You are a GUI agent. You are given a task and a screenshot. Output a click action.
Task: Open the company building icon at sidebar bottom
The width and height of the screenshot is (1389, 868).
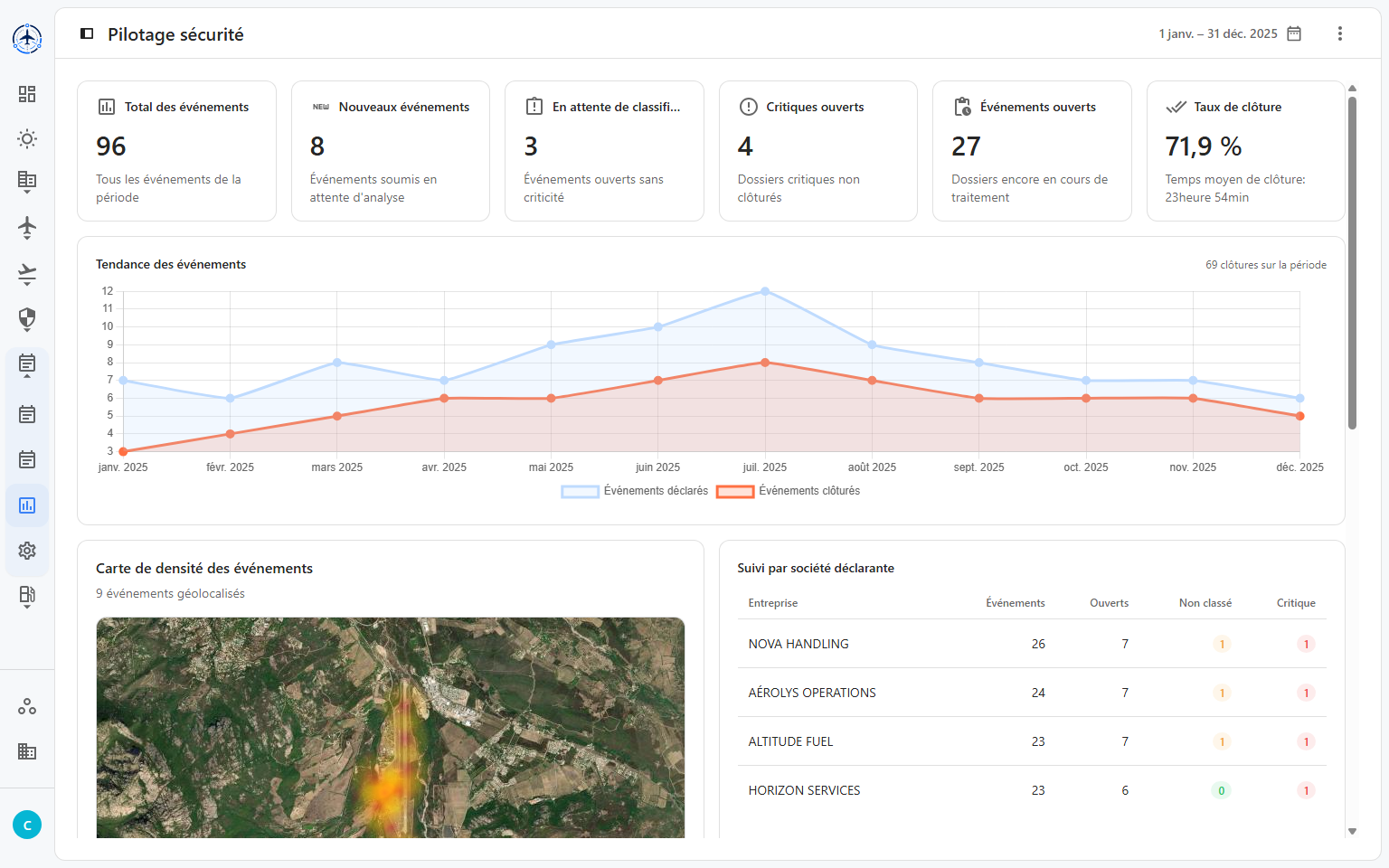click(x=27, y=751)
